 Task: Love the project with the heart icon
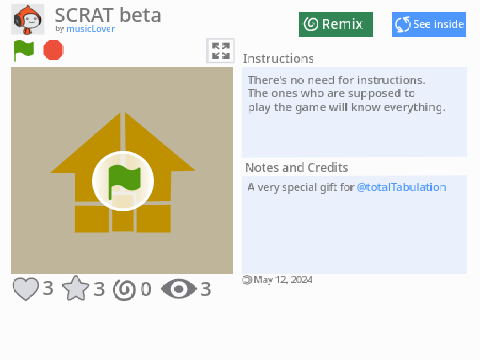click(26, 289)
